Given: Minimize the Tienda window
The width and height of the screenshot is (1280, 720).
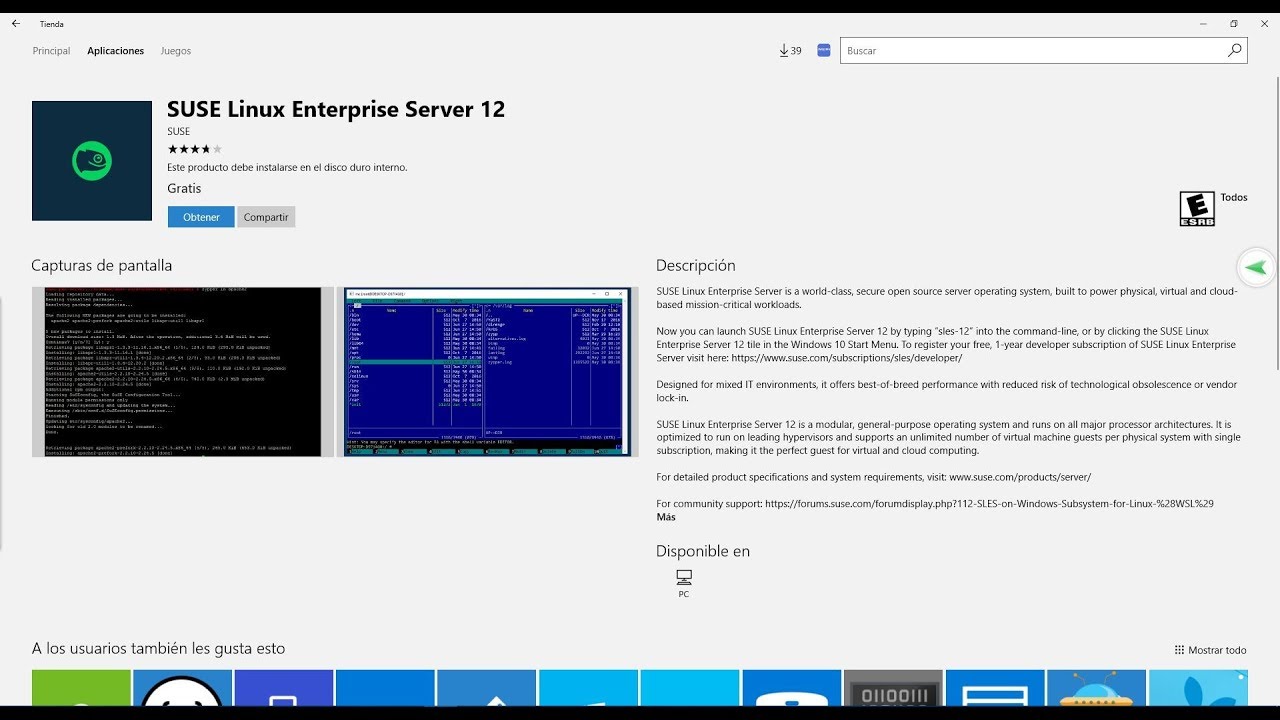Looking at the screenshot, I should [x=1201, y=23].
